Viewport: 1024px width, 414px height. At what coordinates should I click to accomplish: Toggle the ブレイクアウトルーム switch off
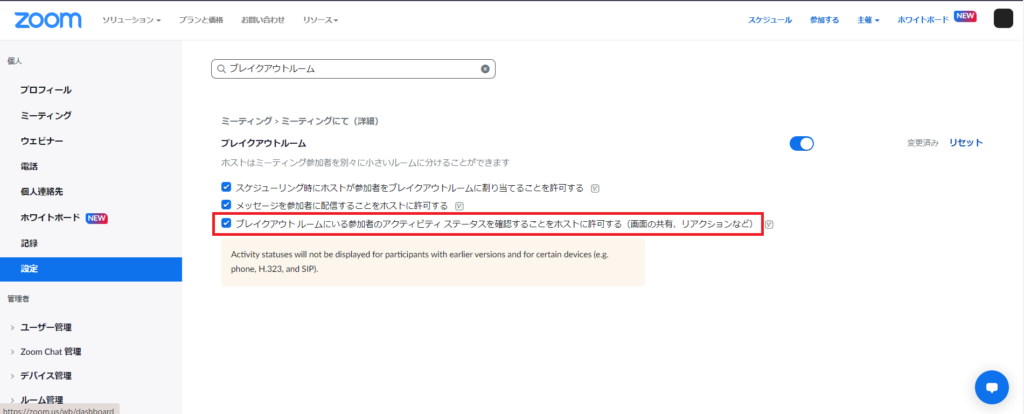(x=801, y=143)
